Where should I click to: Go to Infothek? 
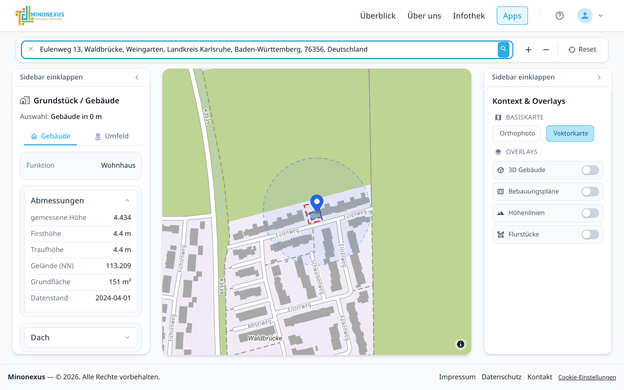tap(469, 16)
